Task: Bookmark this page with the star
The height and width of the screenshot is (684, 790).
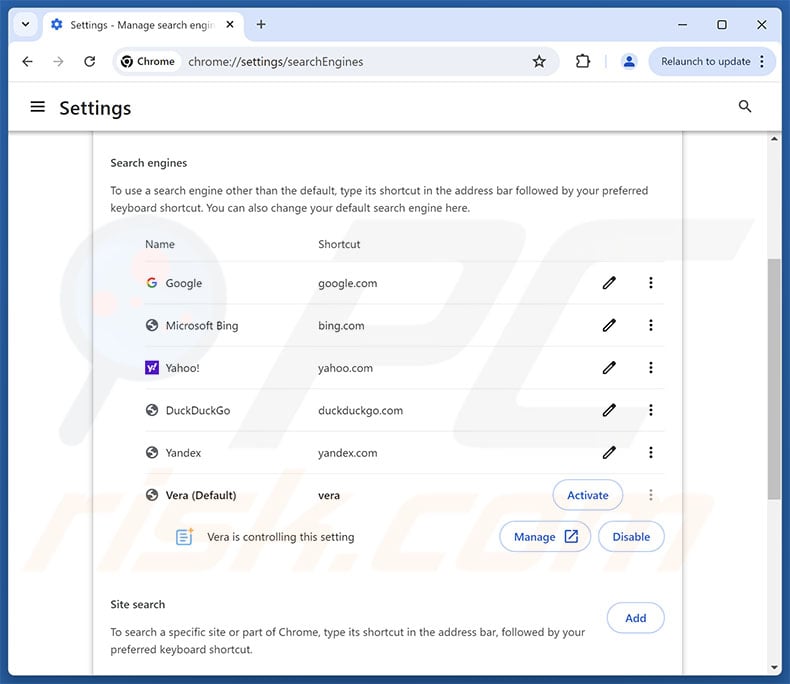Action: 539,61
